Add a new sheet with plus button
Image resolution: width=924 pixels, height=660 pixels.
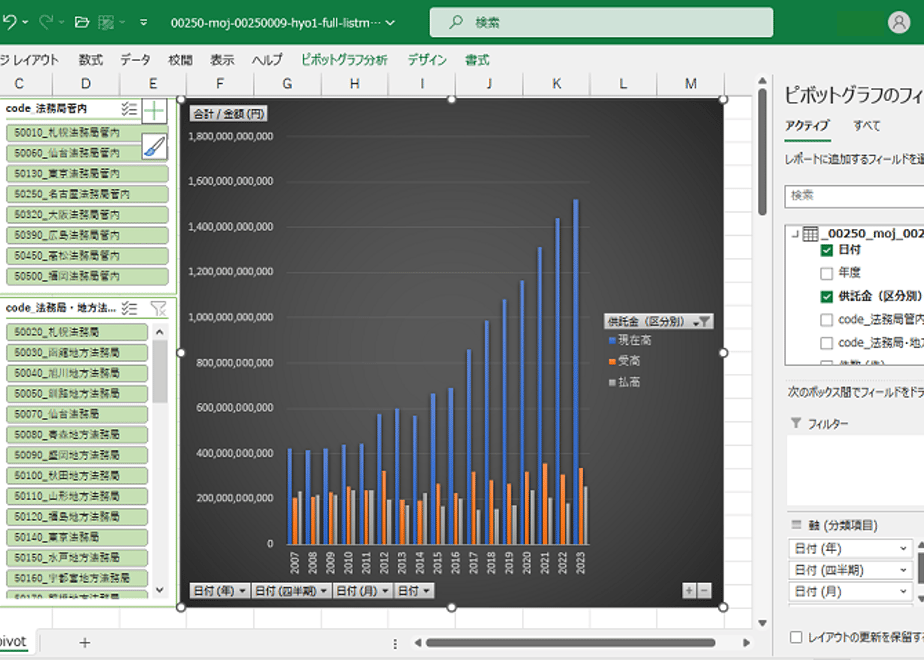(85, 642)
